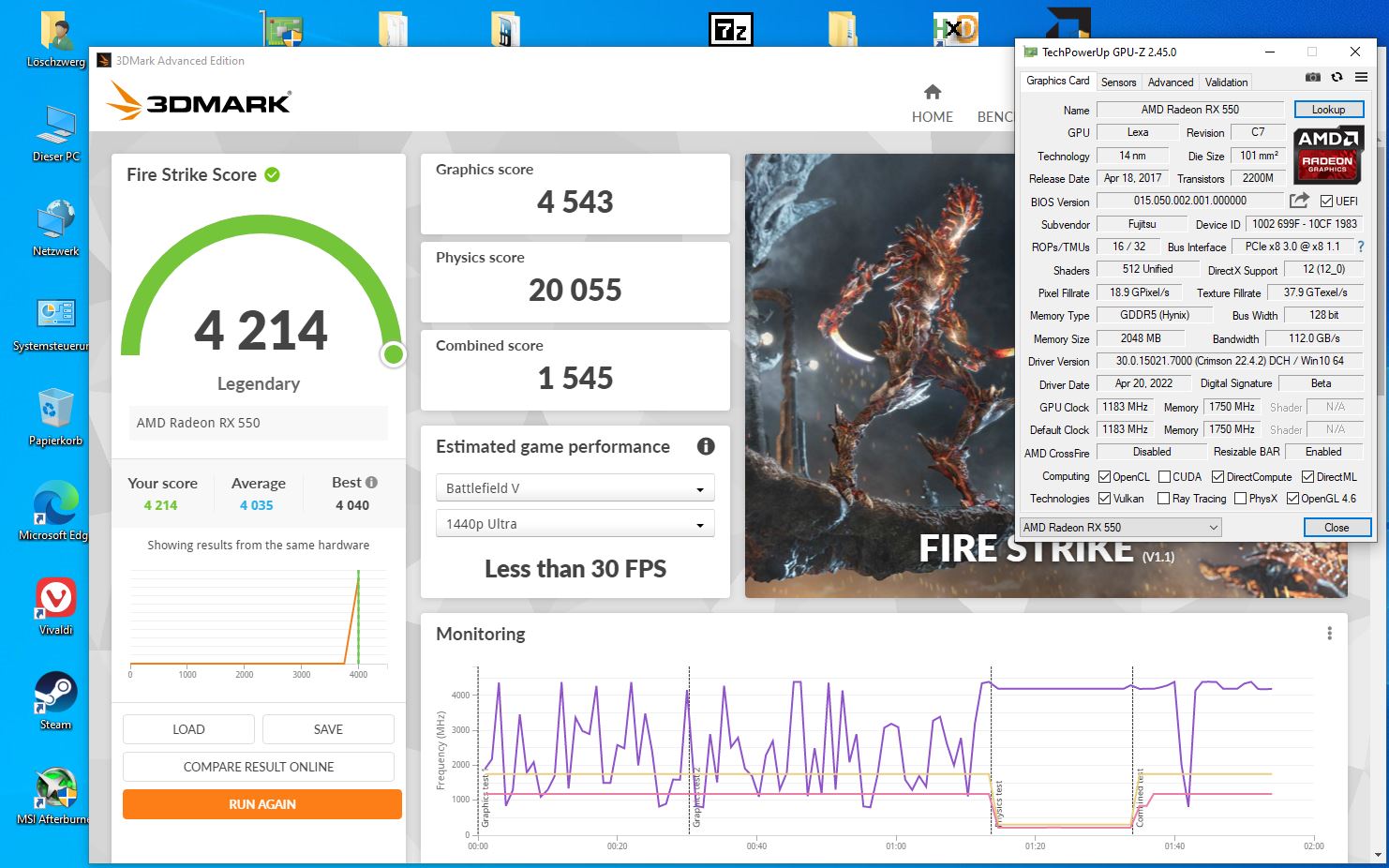
Task: Click the score distribution chart
Action: click(x=259, y=621)
